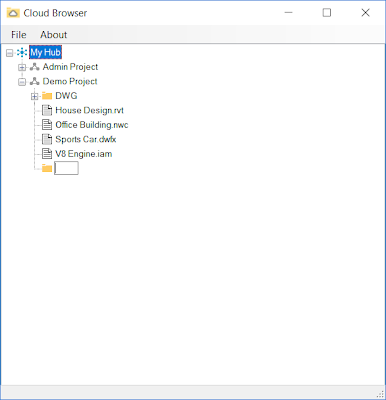This screenshot has height=400, width=386.
Task: Open the File menu
Action: [x=18, y=35]
